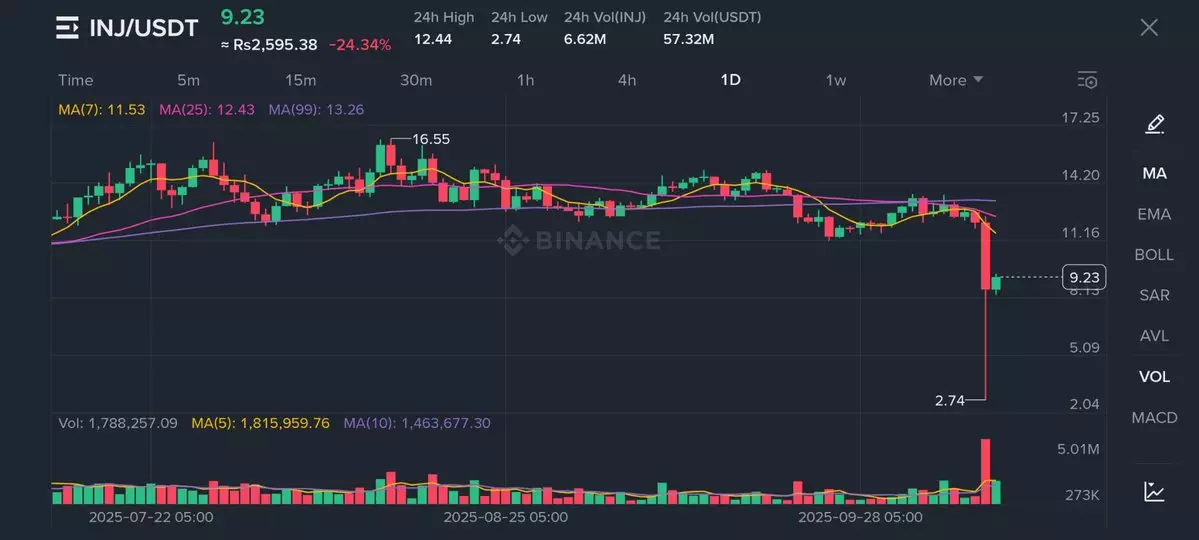Toggle the VOL volume indicator
Image resolution: width=1199 pixels, height=540 pixels.
1154,377
